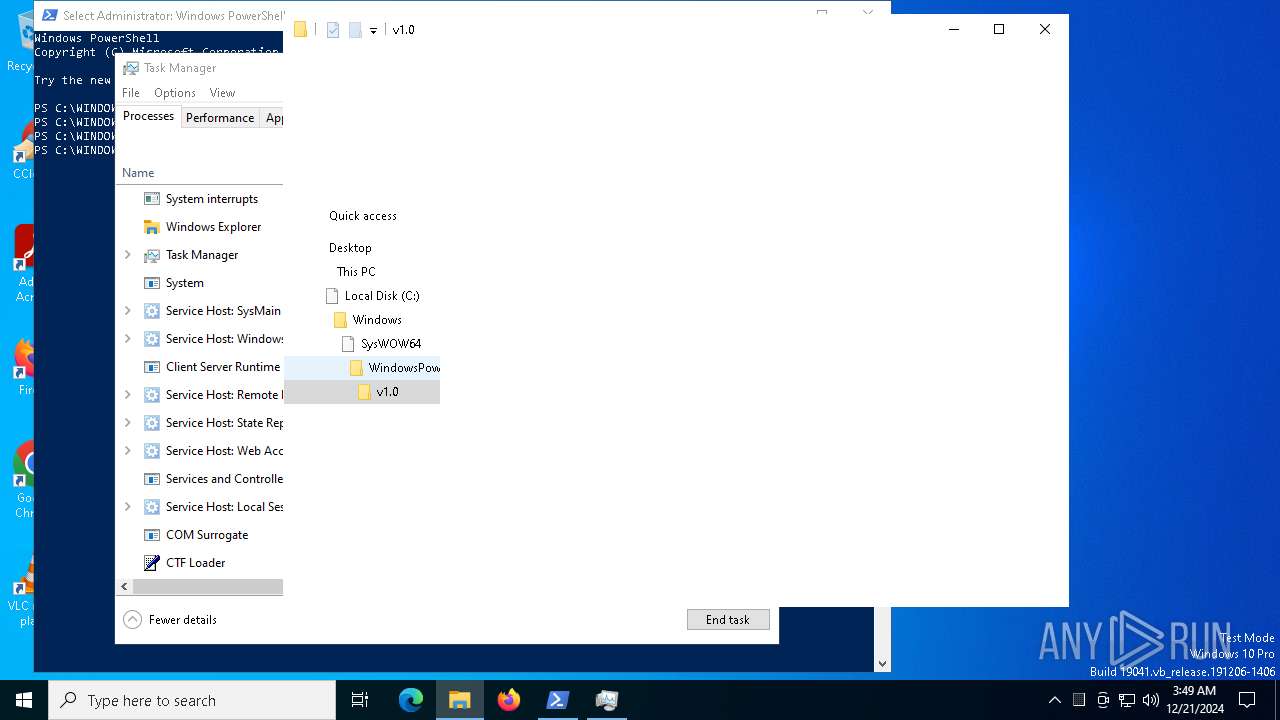Click the Client Server Runtime process icon
The width and height of the screenshot is (1280, 720).
click(152, 367)
